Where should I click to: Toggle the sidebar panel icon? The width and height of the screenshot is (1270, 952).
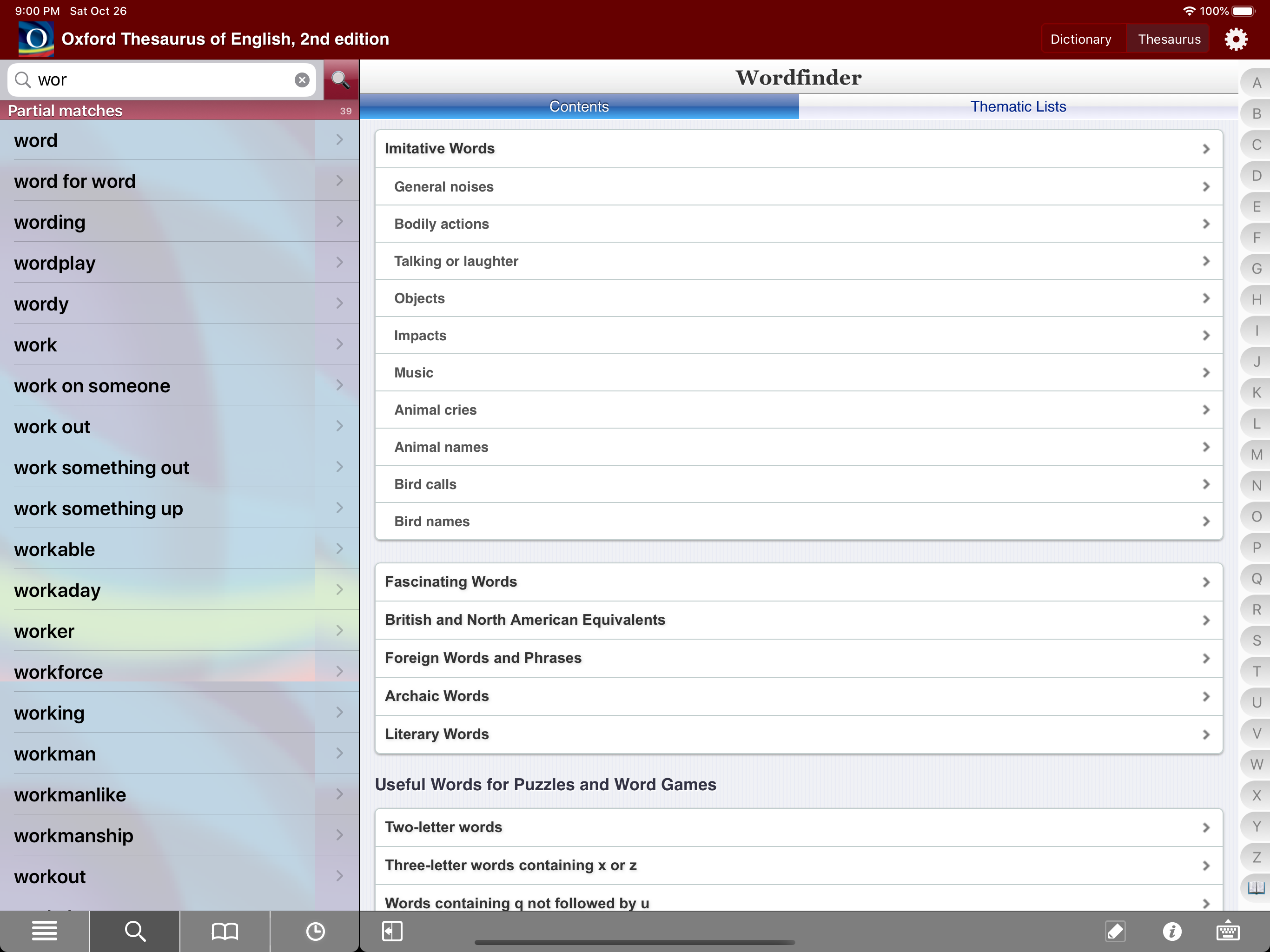click(x=392, y=931)
